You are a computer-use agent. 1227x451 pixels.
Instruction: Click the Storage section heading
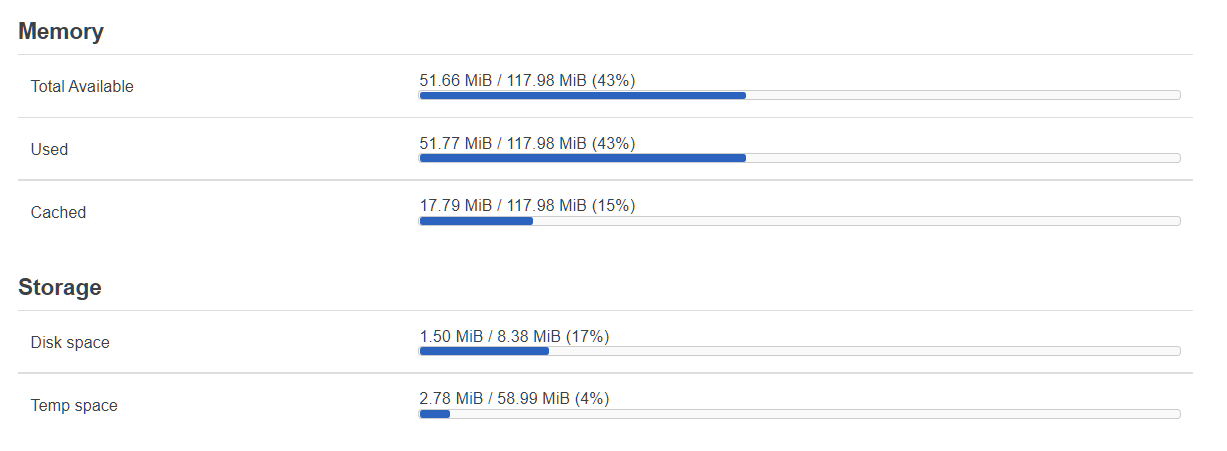pyautogui.click(x=60, y=287)
